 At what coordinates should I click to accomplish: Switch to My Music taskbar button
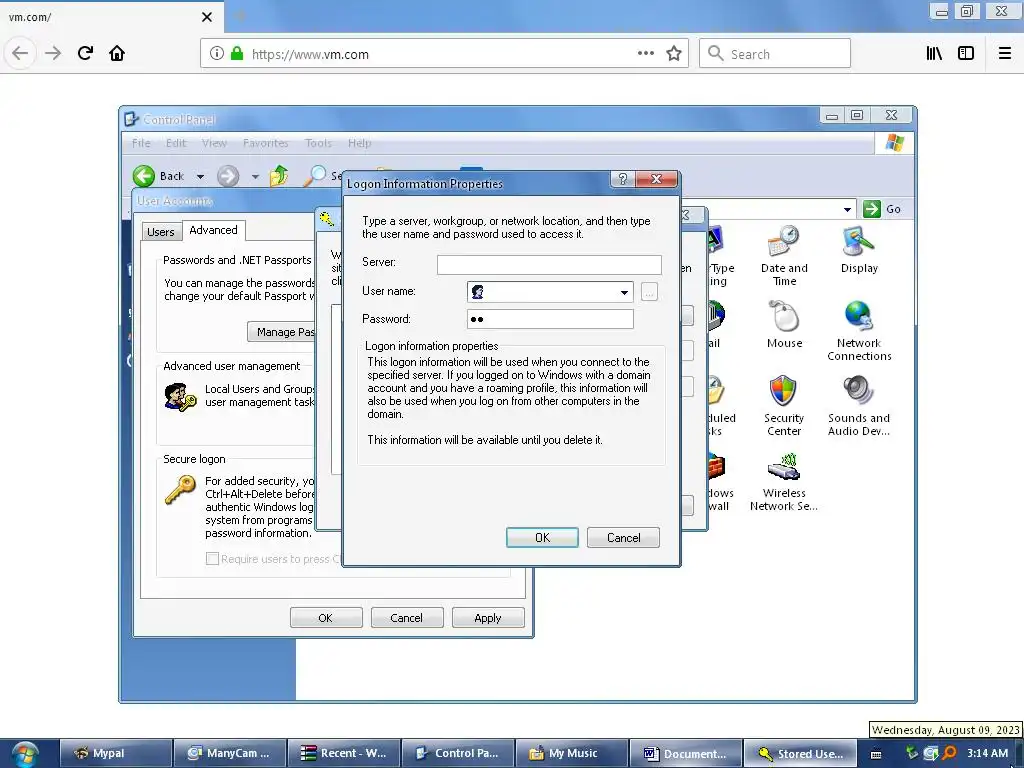tap(572, 753)
